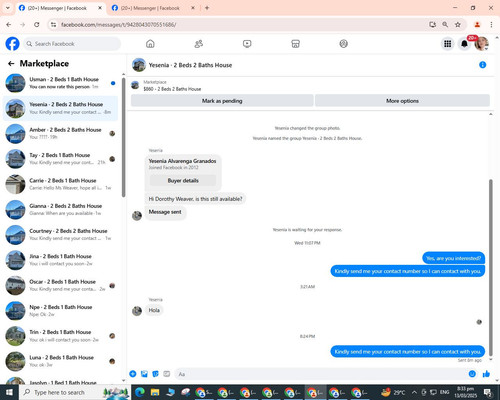The height and width of the screenshot is (400, 500).
Task: Attach a photo using image icon
Action: pyautogui.click(x=144, y=374)
